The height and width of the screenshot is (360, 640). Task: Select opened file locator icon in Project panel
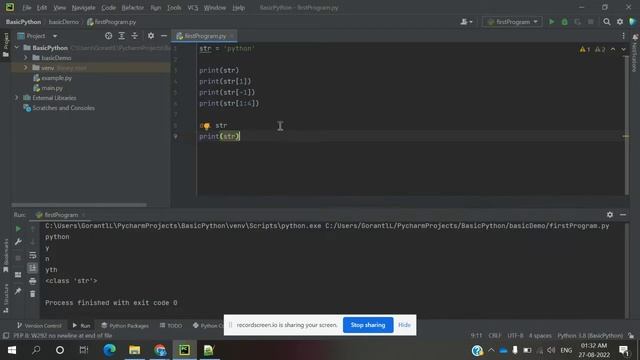[x=108, y=36]
